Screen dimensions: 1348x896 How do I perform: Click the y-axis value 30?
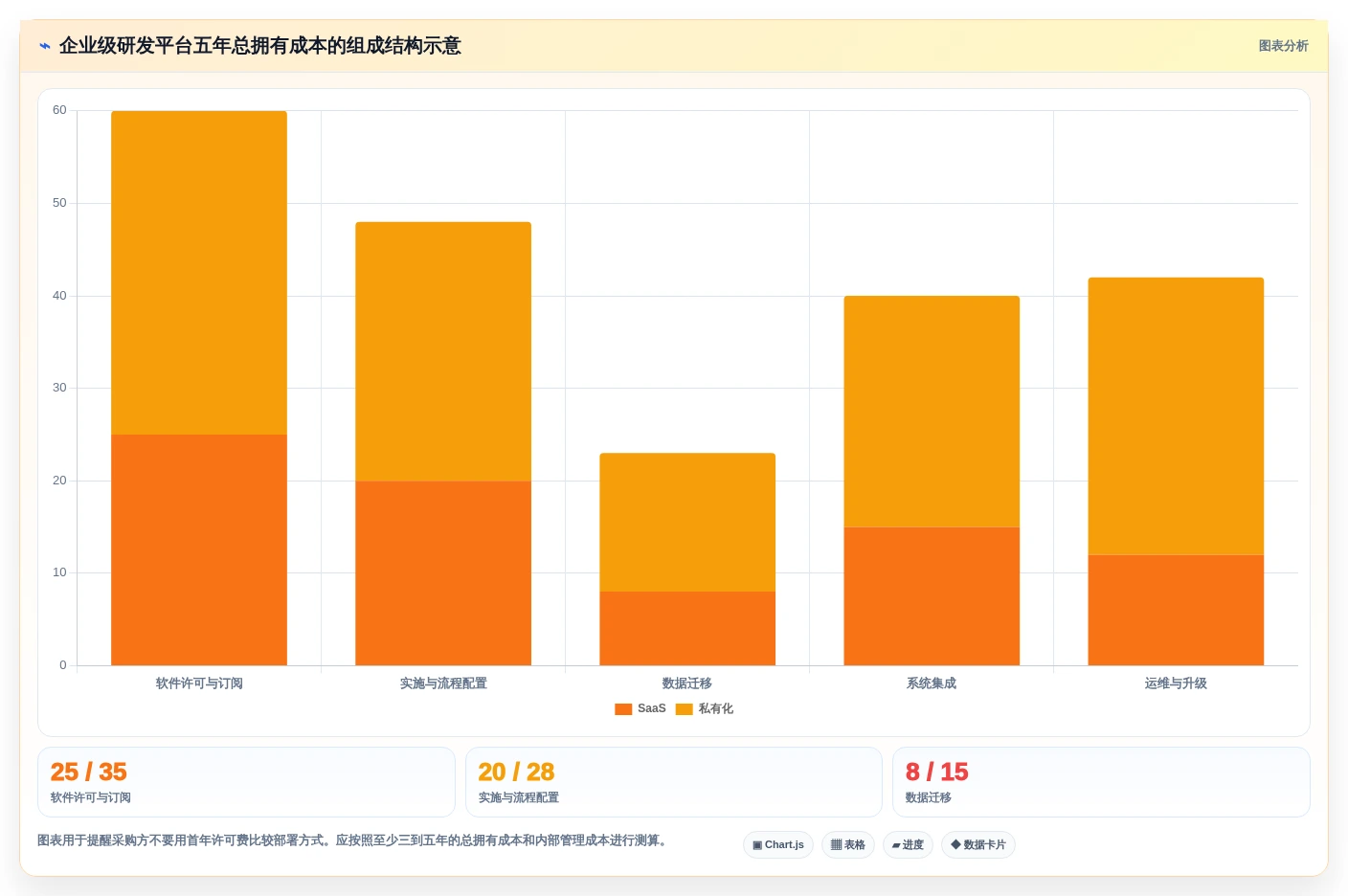59,388
